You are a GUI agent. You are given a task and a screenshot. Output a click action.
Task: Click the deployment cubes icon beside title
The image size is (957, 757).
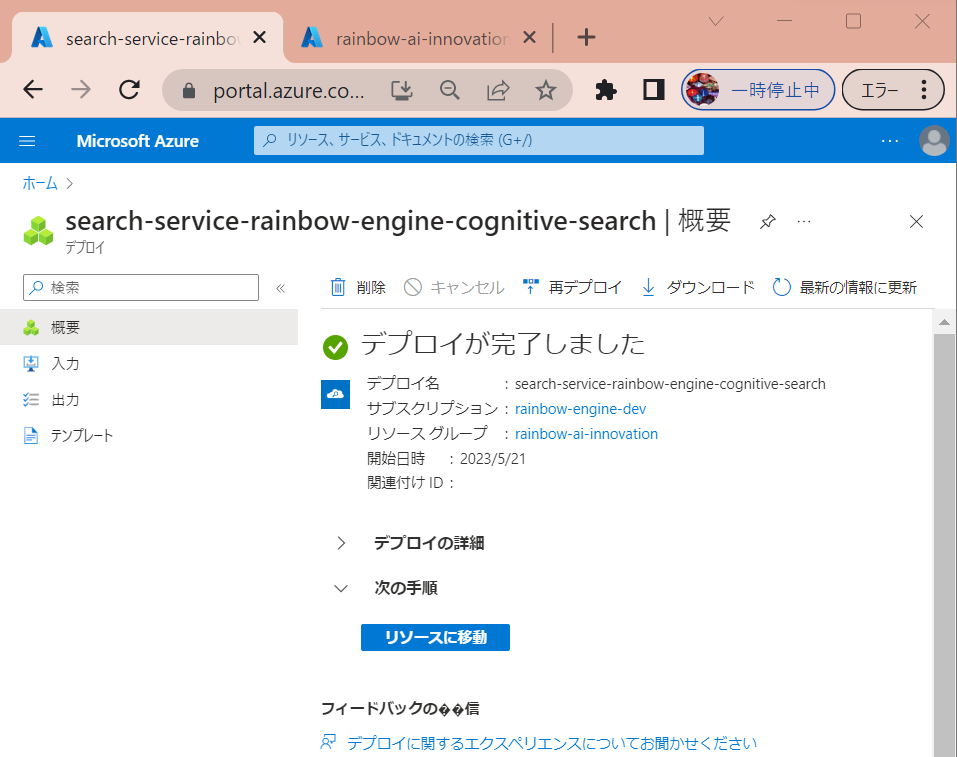(38, 231)
